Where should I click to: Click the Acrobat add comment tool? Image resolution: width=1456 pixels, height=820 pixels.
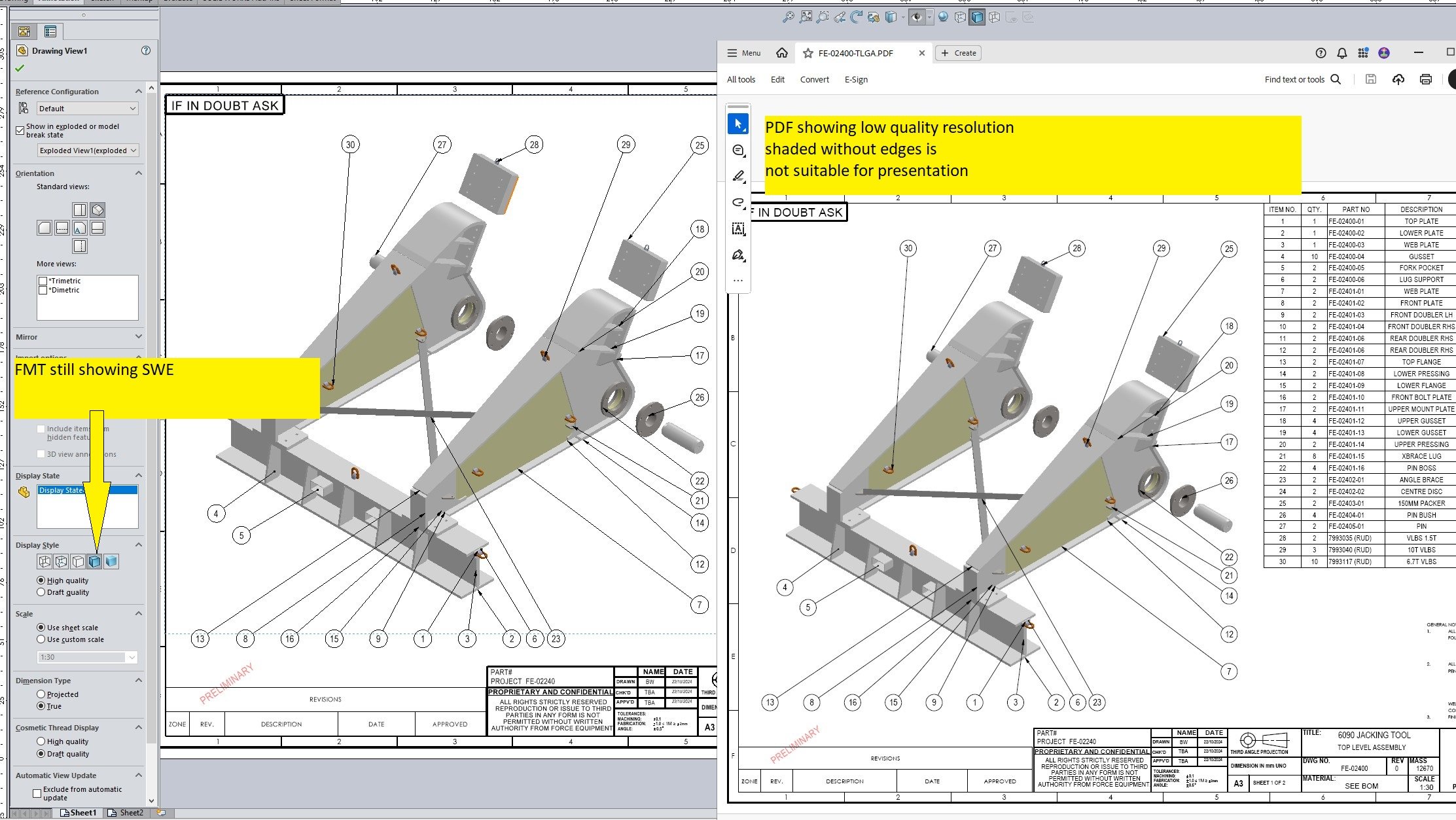pos(738,151)
